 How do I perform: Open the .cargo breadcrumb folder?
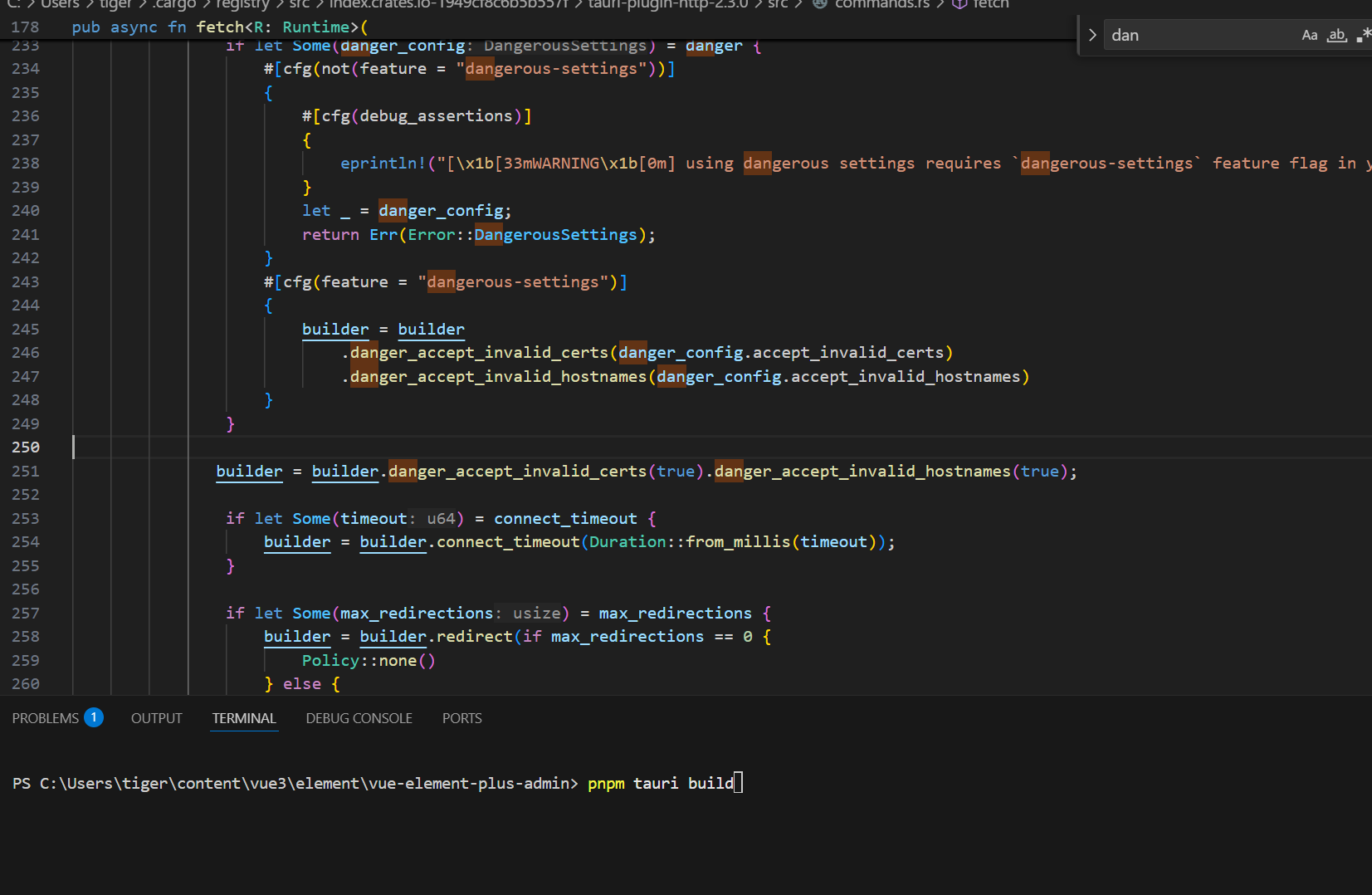174,4
